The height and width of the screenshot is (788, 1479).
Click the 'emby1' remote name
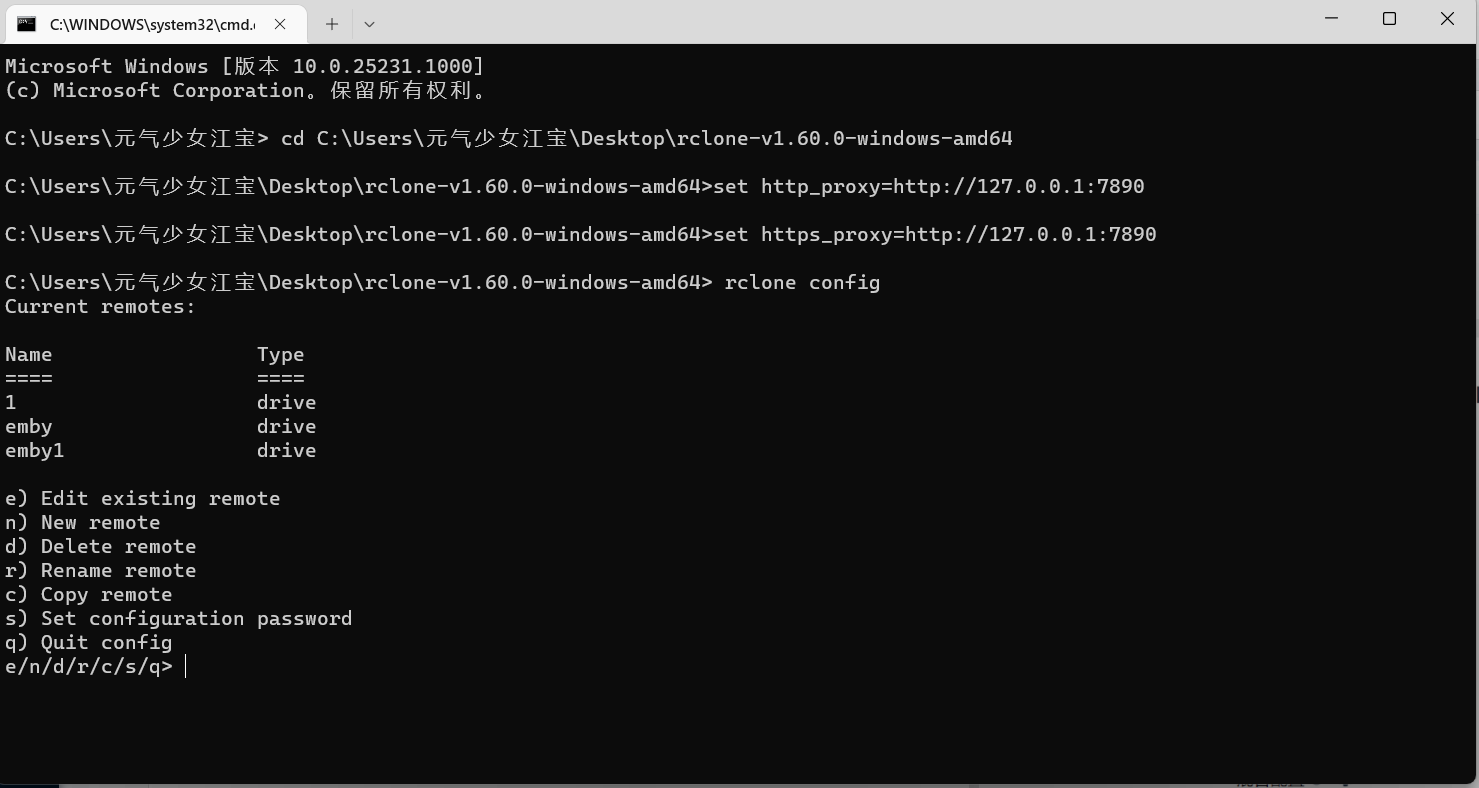coord(35,450)
